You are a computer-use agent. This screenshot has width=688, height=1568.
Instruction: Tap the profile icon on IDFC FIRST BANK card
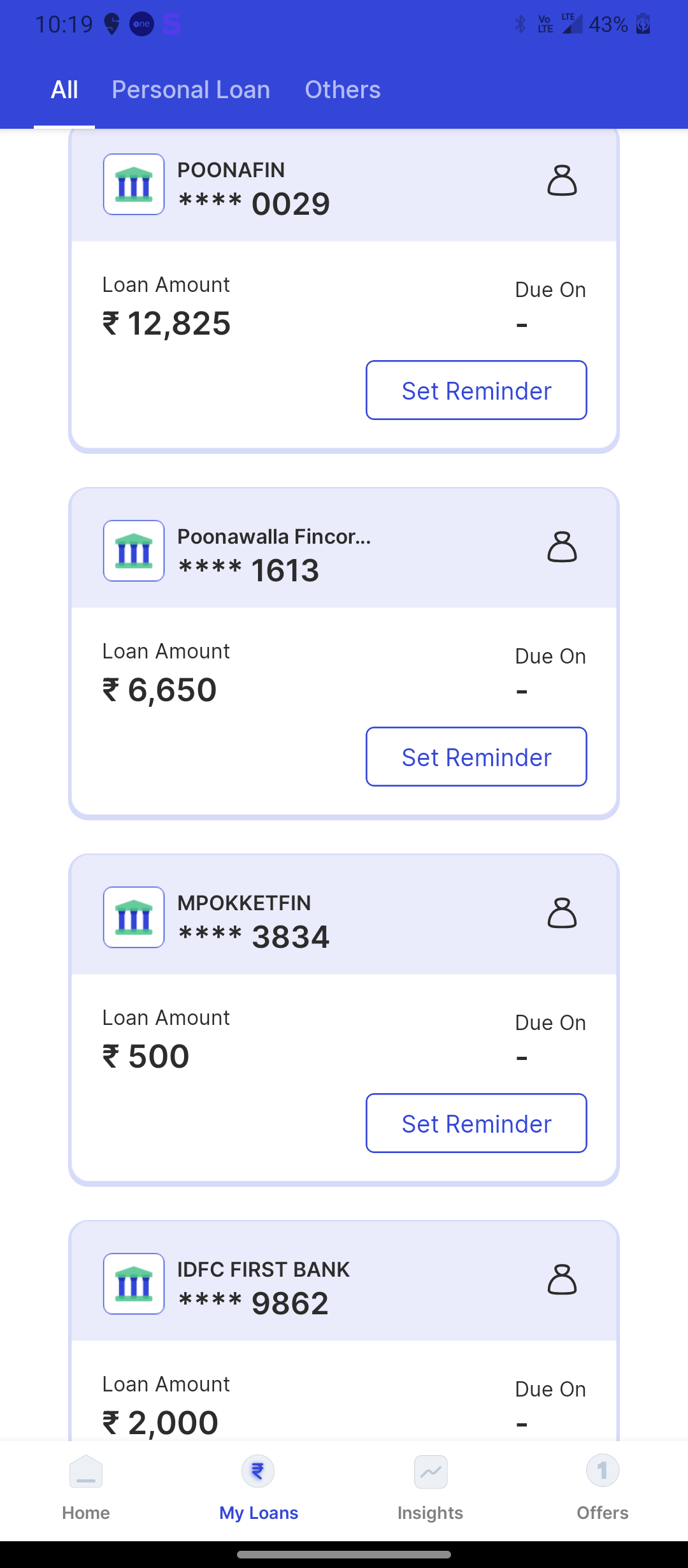click(562, 1280)
